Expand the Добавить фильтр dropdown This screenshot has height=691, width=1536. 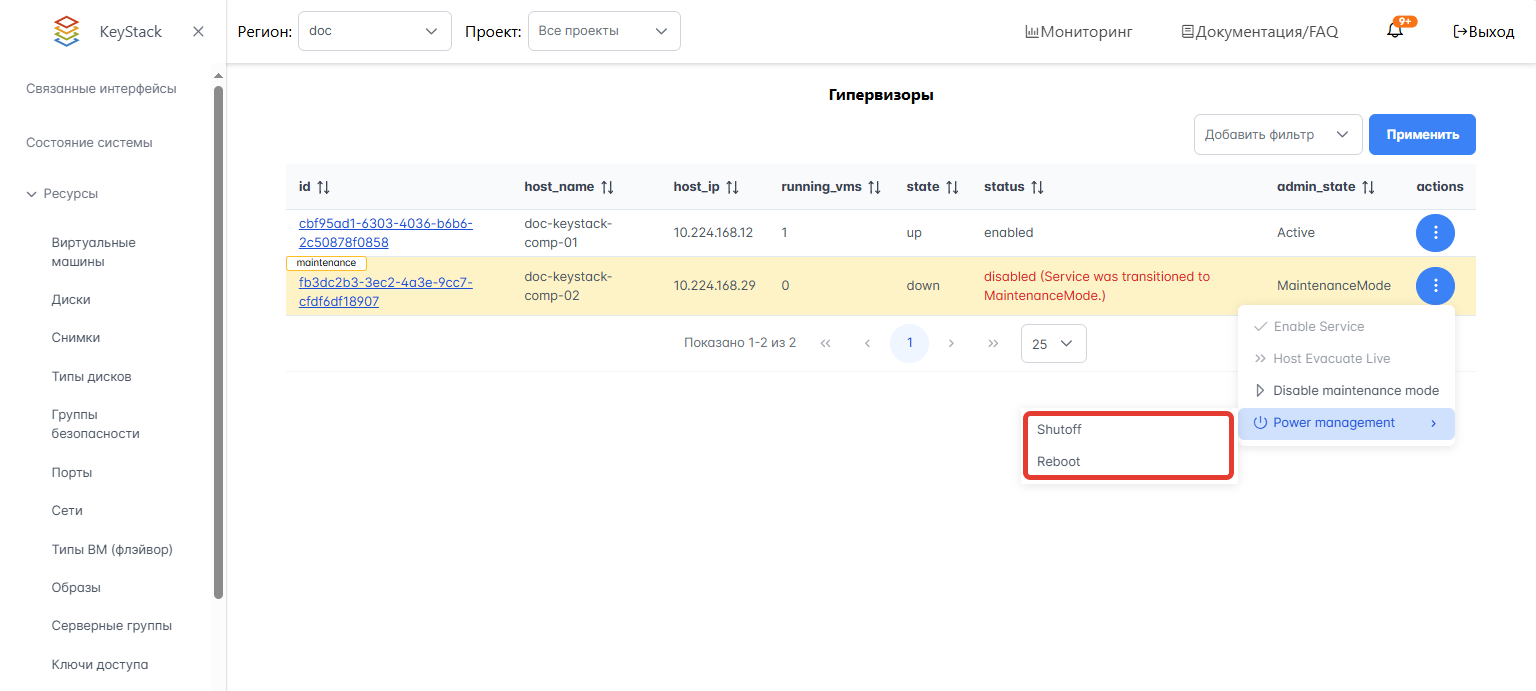(x=1277, y=135)
